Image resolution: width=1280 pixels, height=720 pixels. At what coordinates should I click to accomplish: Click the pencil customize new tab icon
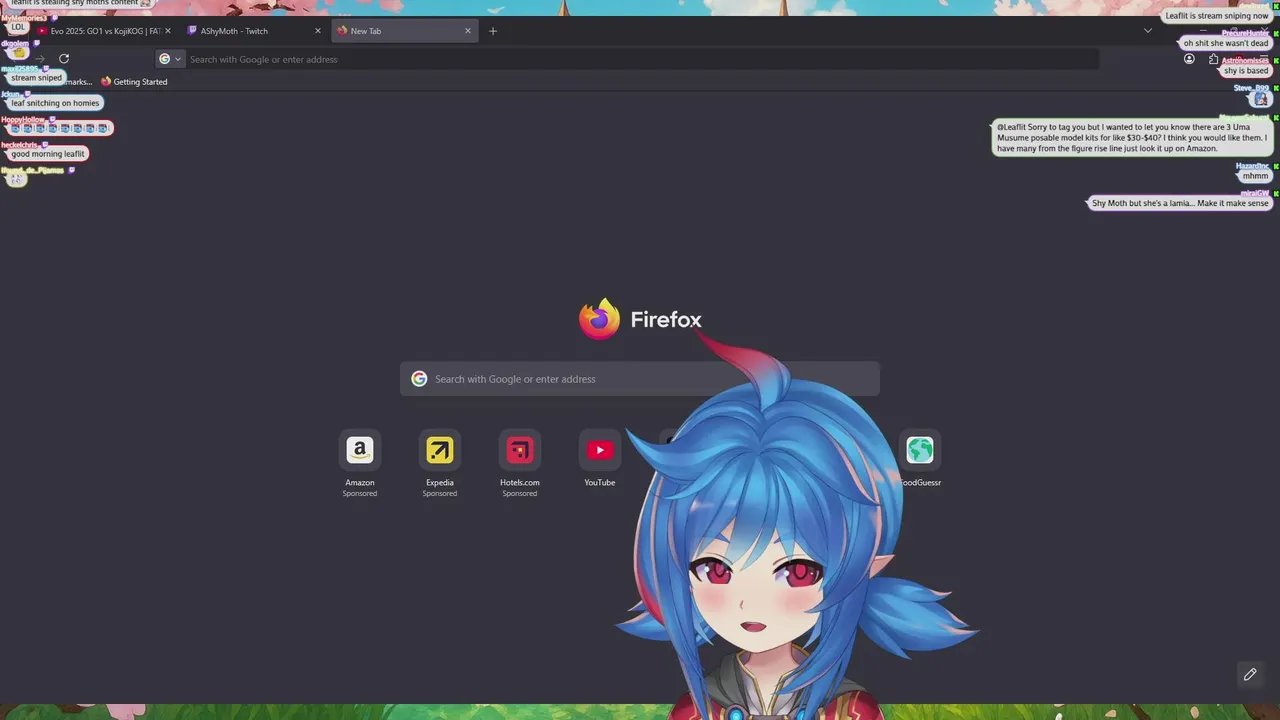tap(1250, 675)
